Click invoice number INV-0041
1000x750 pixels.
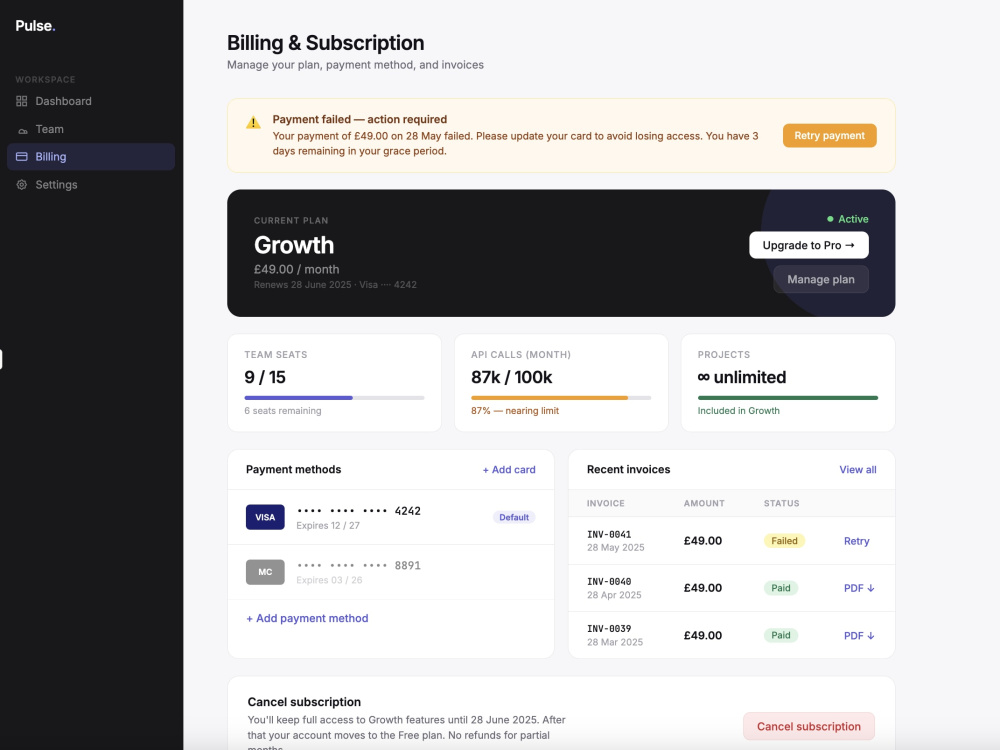point(609,534)
